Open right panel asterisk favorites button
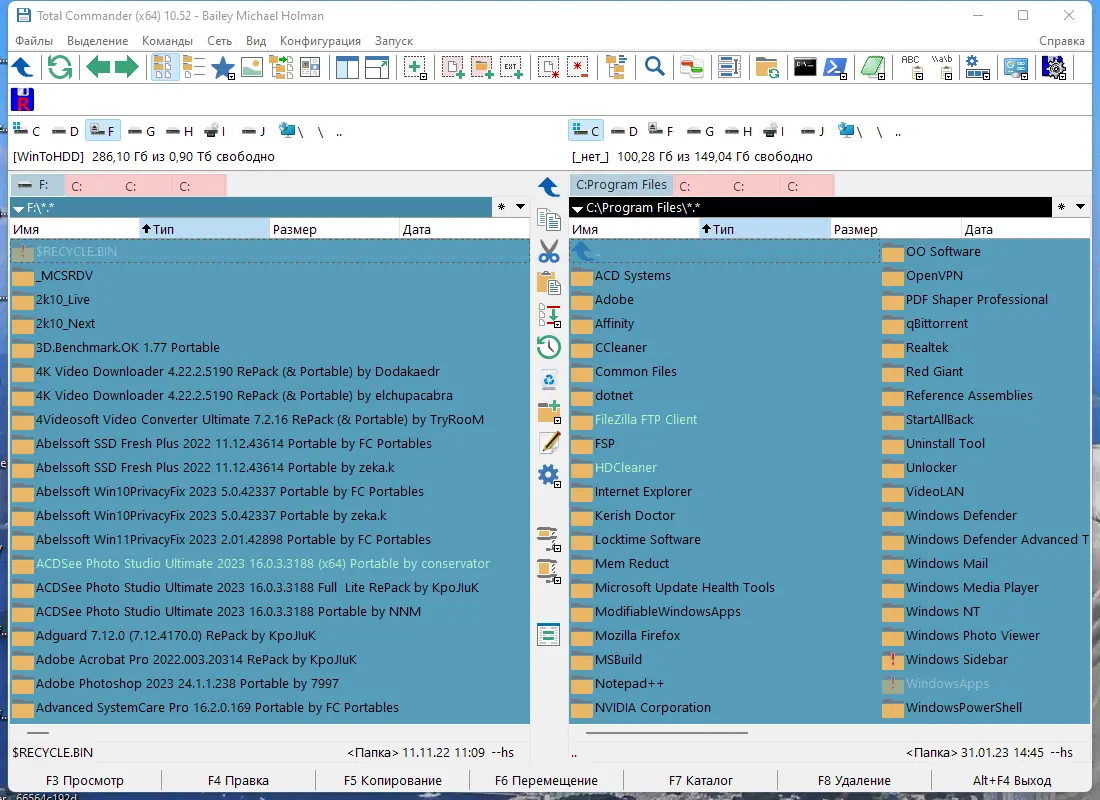The image size is (1100, 800). pos(1061,207)
